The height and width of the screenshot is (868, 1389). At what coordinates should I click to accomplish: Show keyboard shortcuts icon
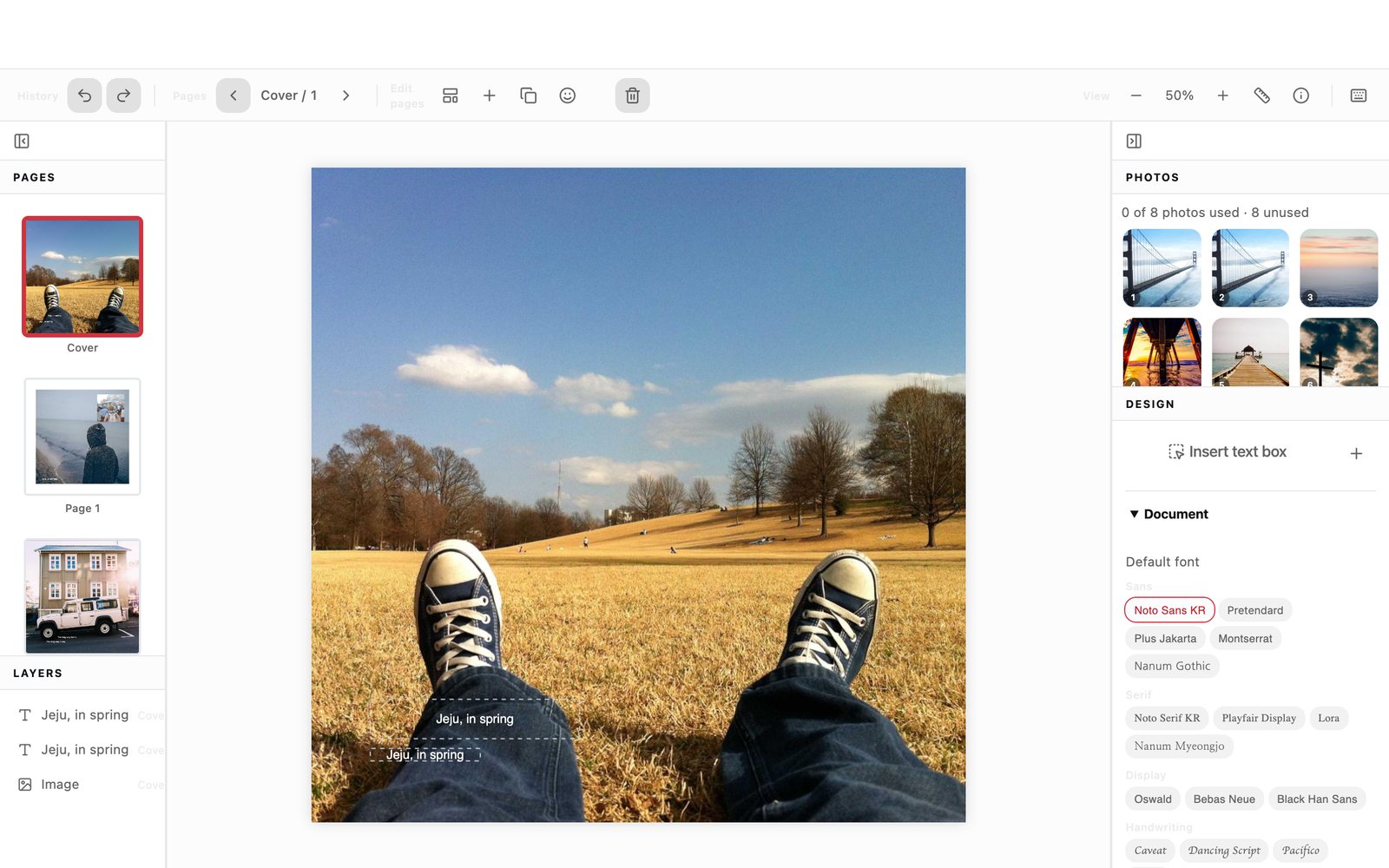pos(1359,95)
